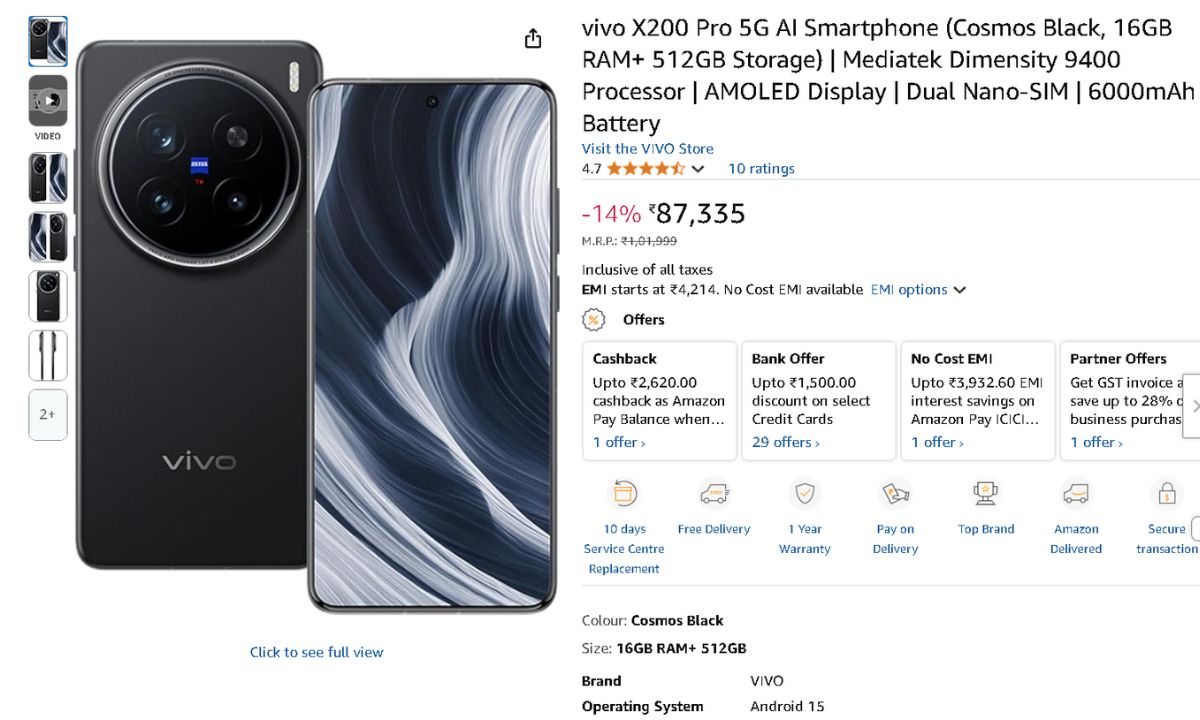Screen dimensions: 1200x720
Task: Open the 10 ratings link
Action: (x=761, y=169)
